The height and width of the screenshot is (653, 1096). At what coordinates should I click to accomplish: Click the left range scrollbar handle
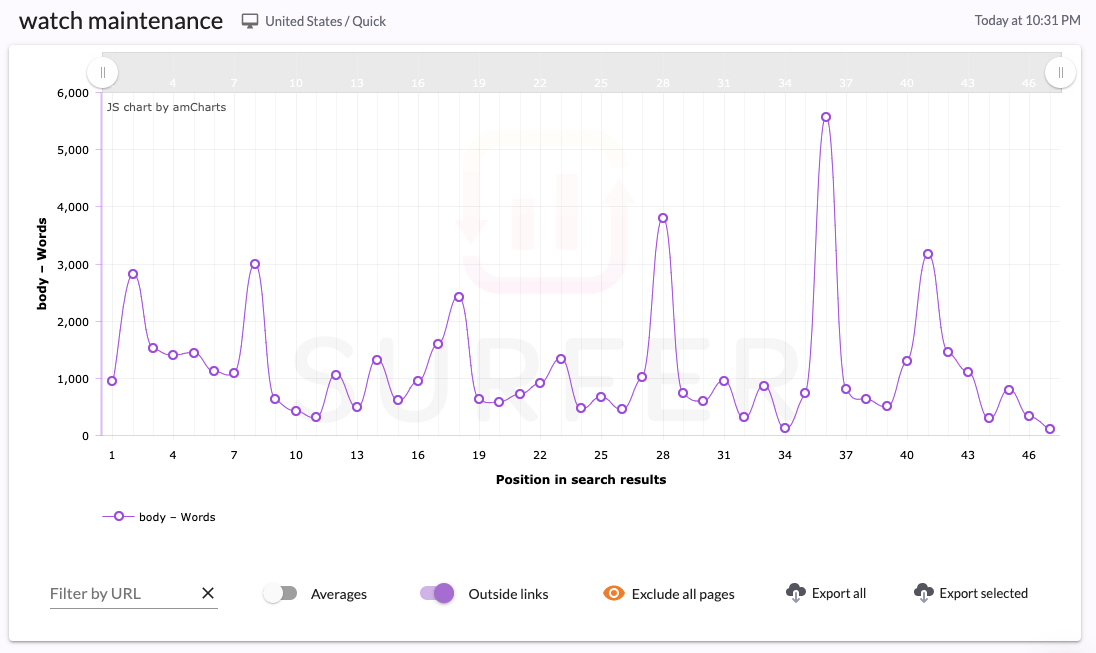point(103,73)
